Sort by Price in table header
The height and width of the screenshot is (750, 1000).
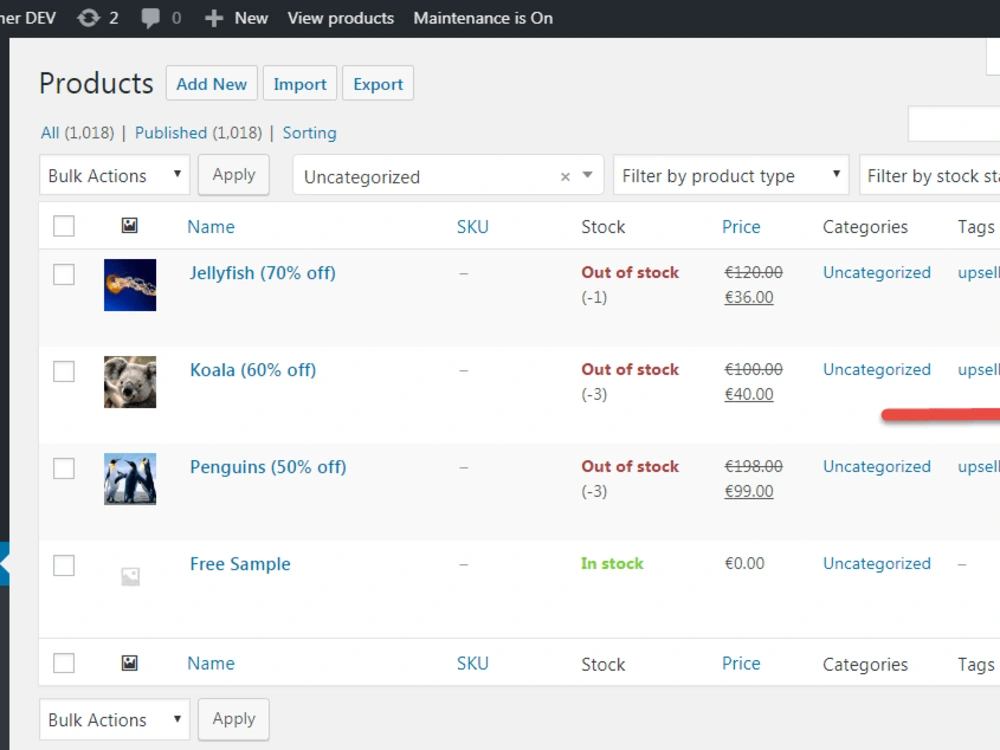[x=741, y=226]
